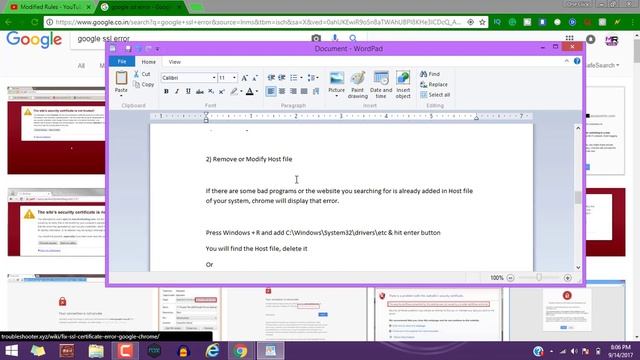Open the Windows Start button
The image size is (640, 360).
point(11,351)
